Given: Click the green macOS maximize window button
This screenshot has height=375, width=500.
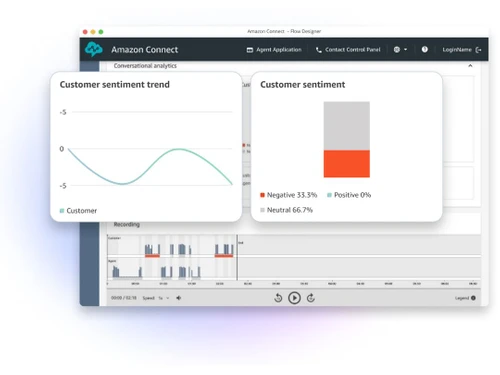Looking at the screenshot, I should (101, 32).
